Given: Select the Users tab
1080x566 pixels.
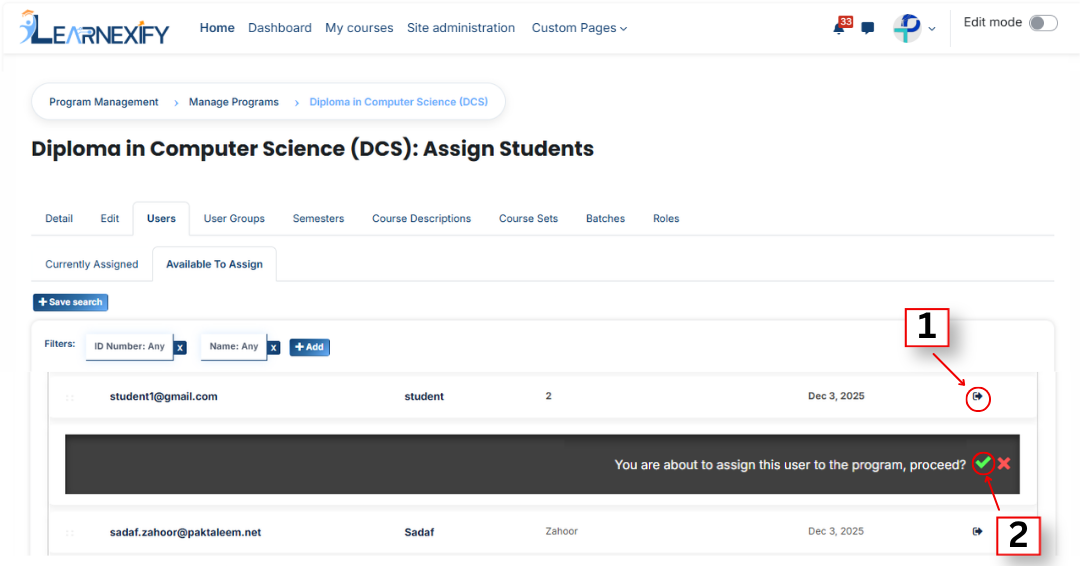Looking at the screenshot, I should tap(161, 218).
